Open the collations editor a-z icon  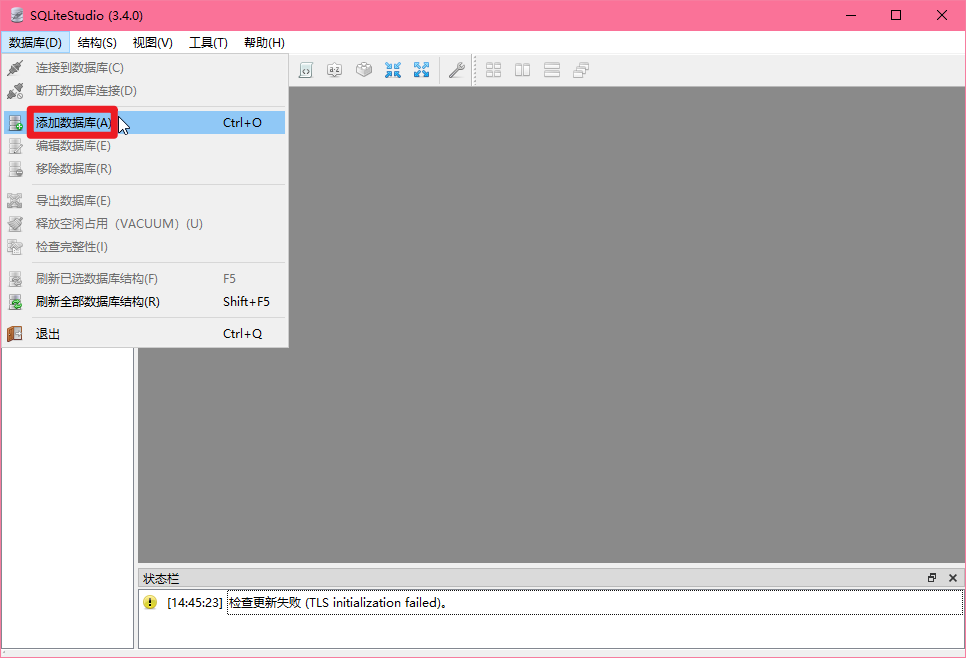335,70
